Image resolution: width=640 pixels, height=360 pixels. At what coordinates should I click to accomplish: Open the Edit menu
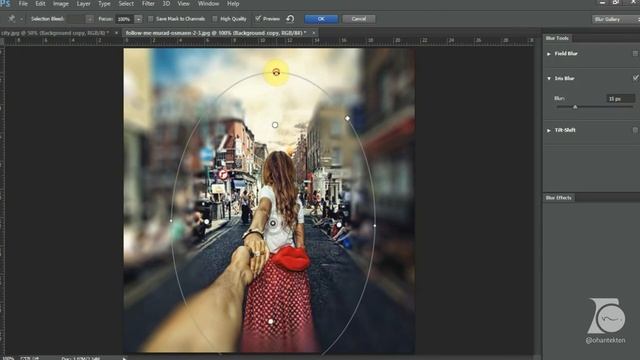[40, 4]
